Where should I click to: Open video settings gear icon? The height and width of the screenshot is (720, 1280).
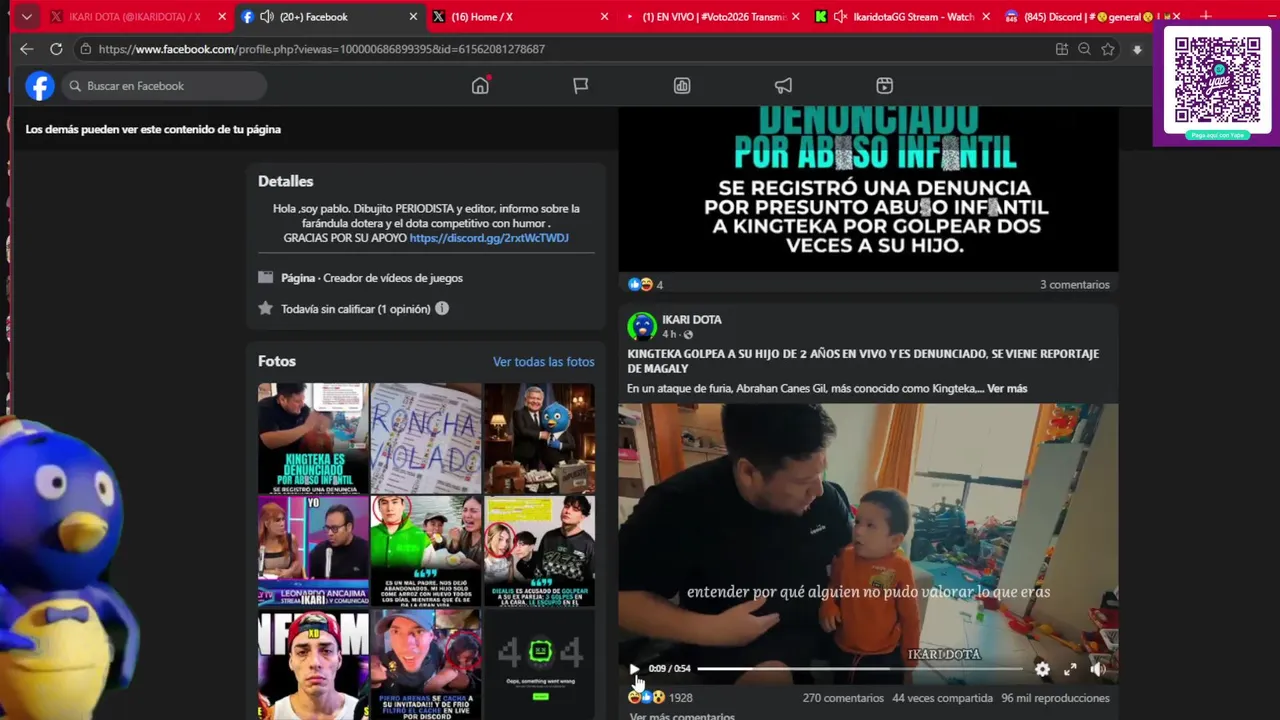1042,669
